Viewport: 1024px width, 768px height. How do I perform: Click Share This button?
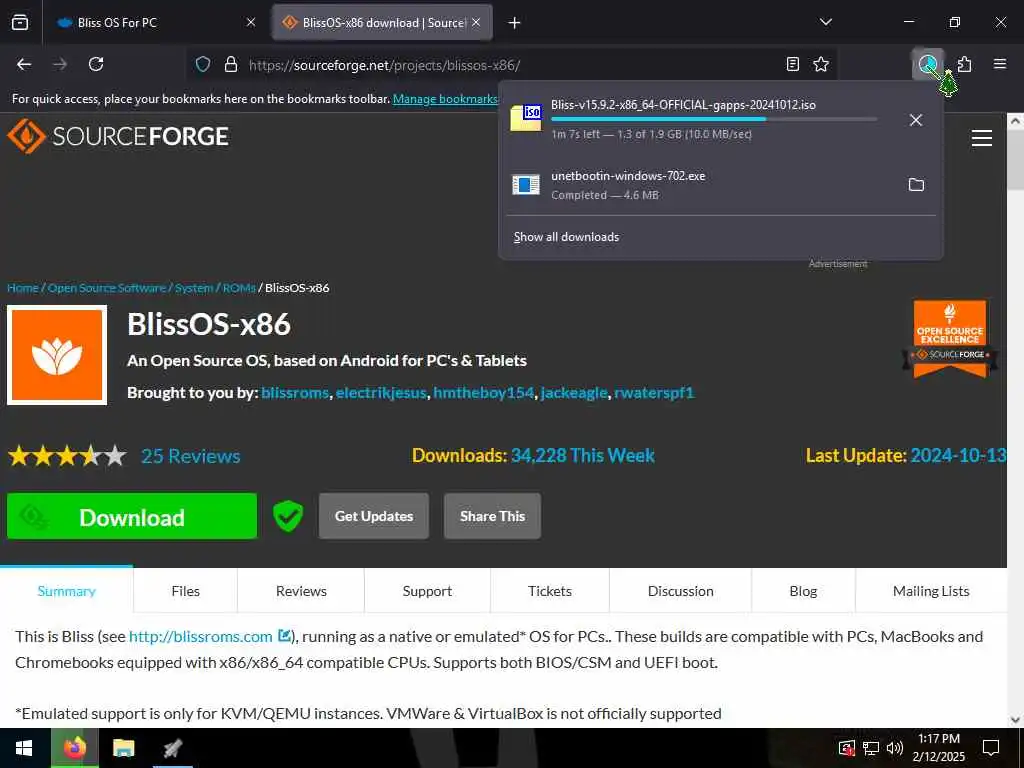[492, 516]
